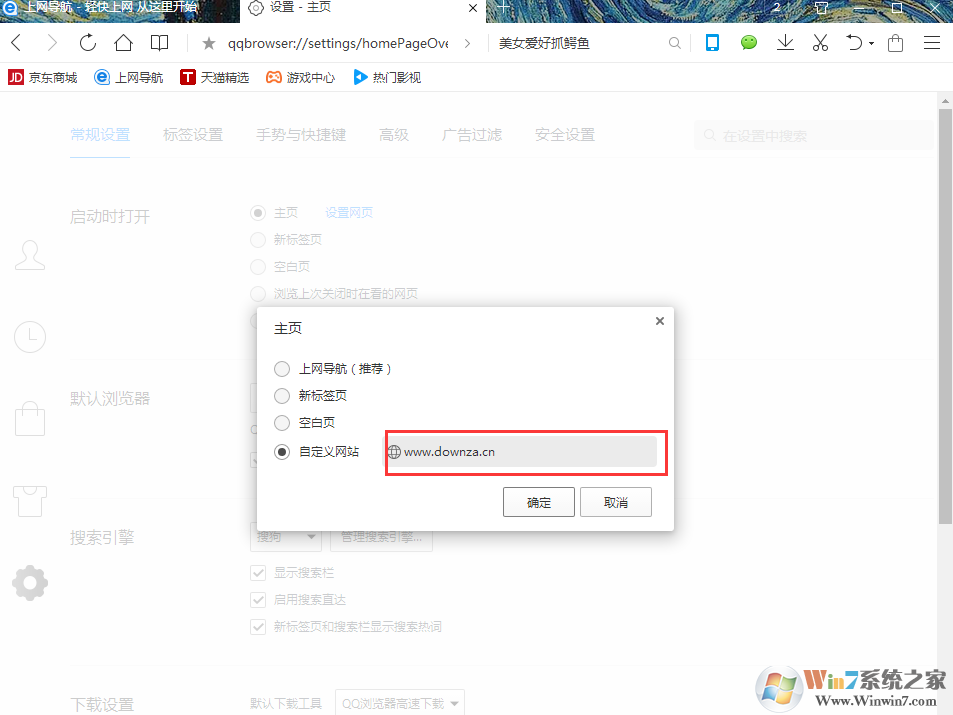Click the user profile icon in sidebar
953x715 pixels.
tap(30, 255)
